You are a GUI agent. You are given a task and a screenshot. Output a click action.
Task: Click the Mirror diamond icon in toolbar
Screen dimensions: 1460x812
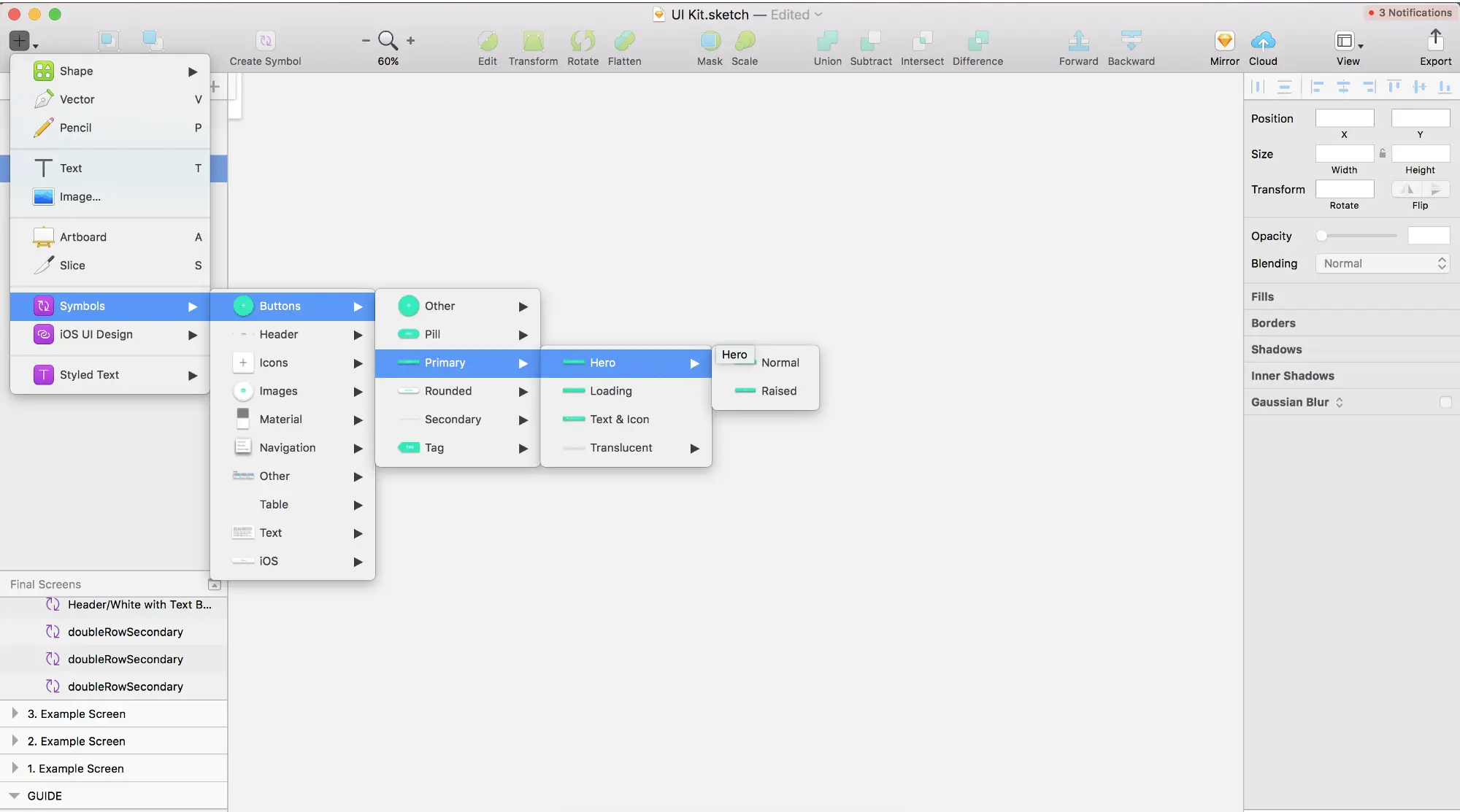(1224, 41)
